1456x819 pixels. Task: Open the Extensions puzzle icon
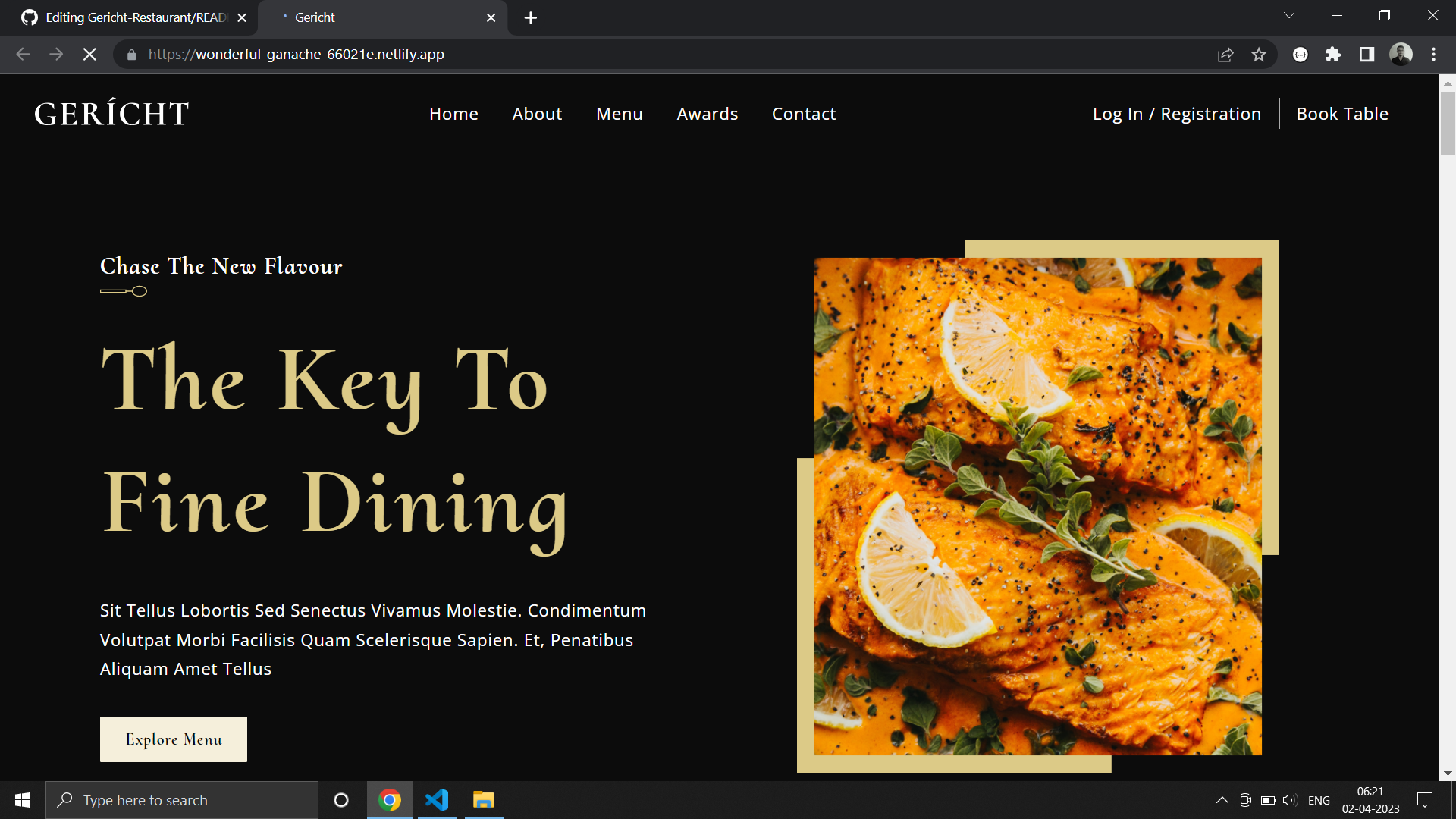pos(1333,55)
